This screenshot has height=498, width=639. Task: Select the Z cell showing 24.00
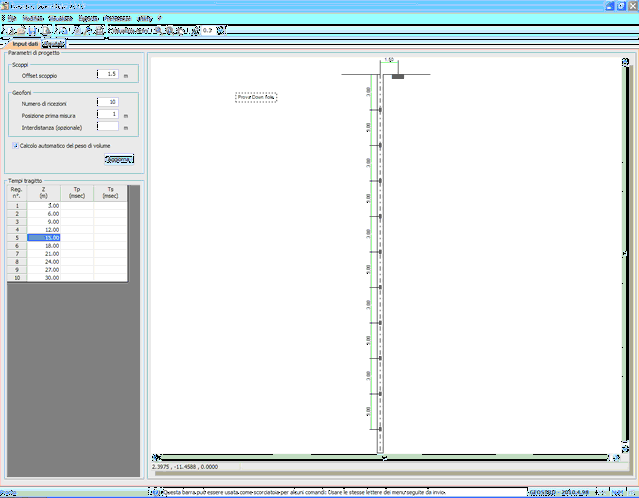[44, 262]
